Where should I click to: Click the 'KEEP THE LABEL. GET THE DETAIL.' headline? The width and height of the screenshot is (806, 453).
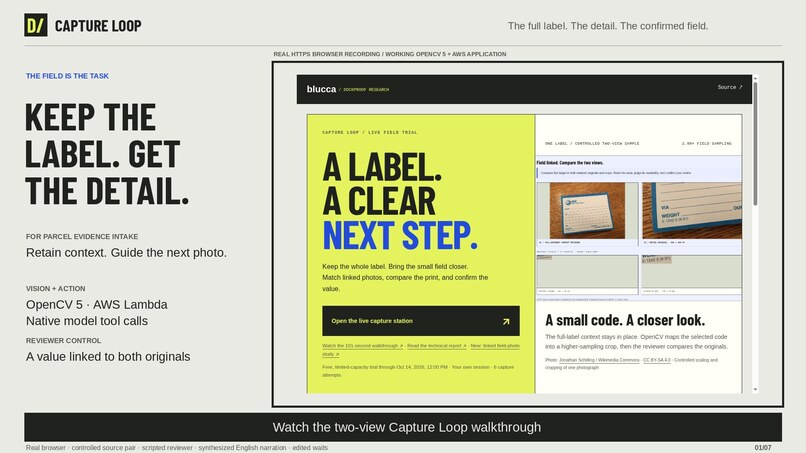pyautogui.click(x=107, y=154)
